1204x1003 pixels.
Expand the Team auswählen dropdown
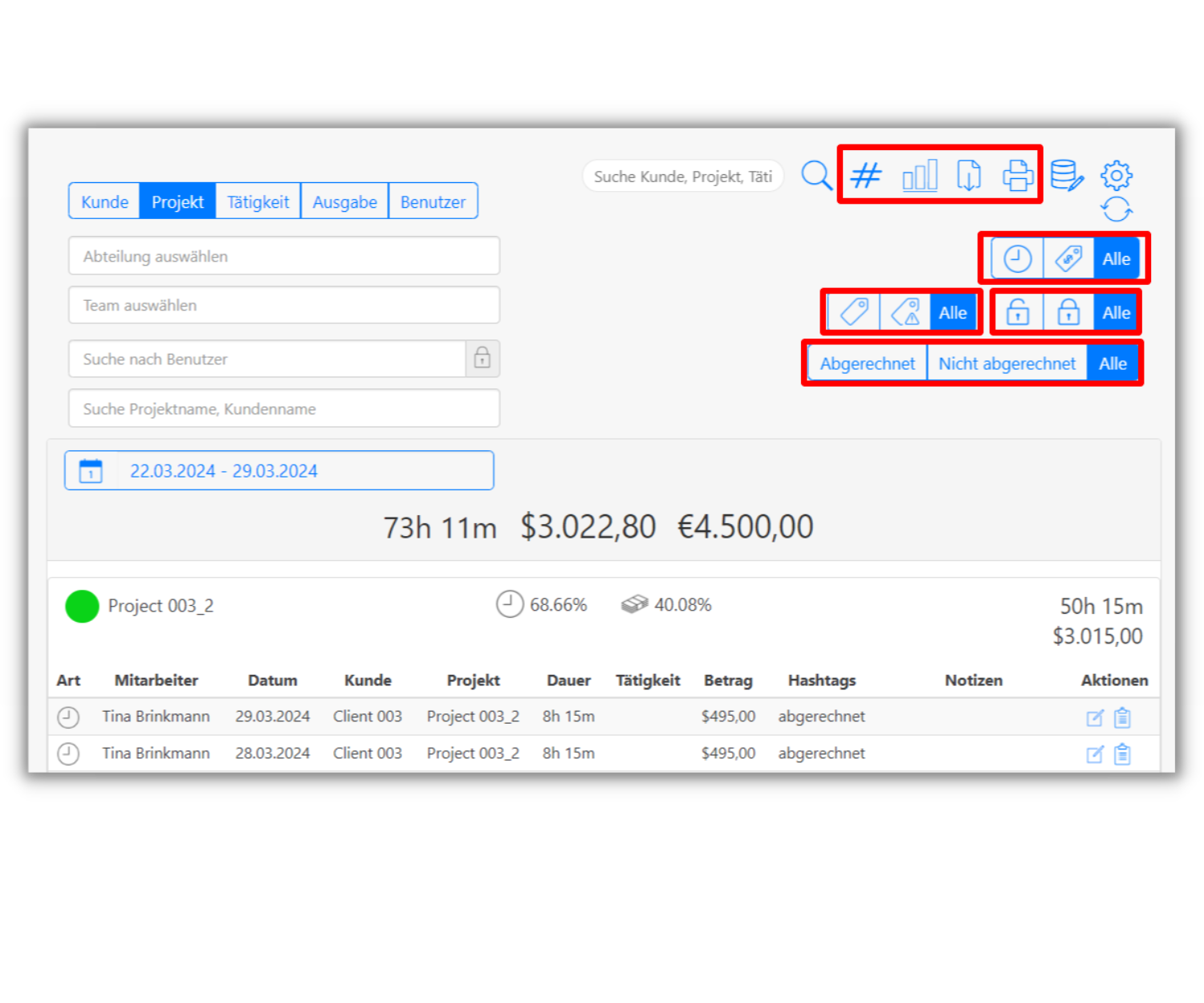click(x=284, y=305)
